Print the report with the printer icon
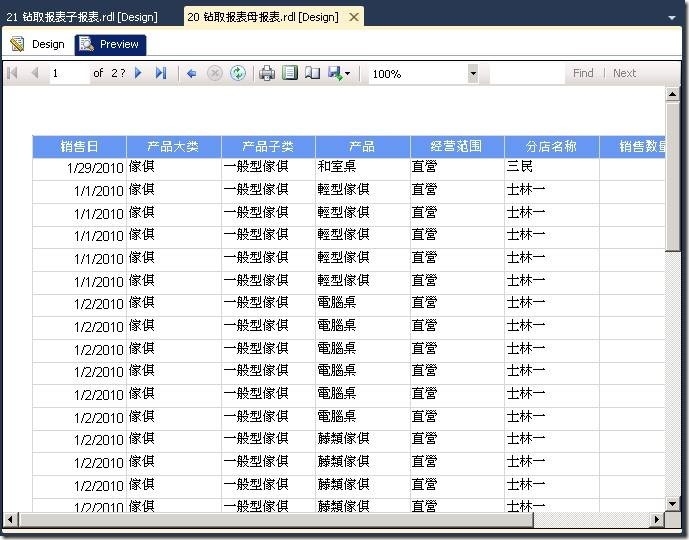Viewport: 689px width, 540px height. pos(267,73)
